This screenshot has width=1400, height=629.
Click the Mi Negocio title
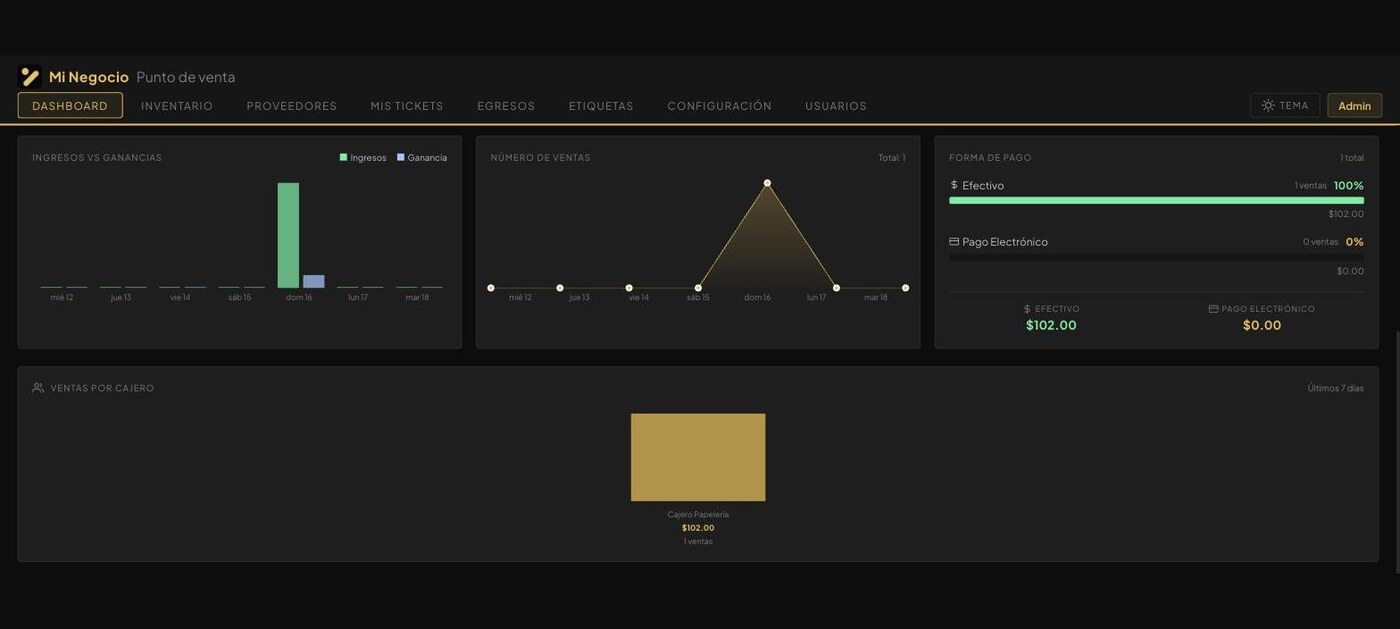pos(89,77)
